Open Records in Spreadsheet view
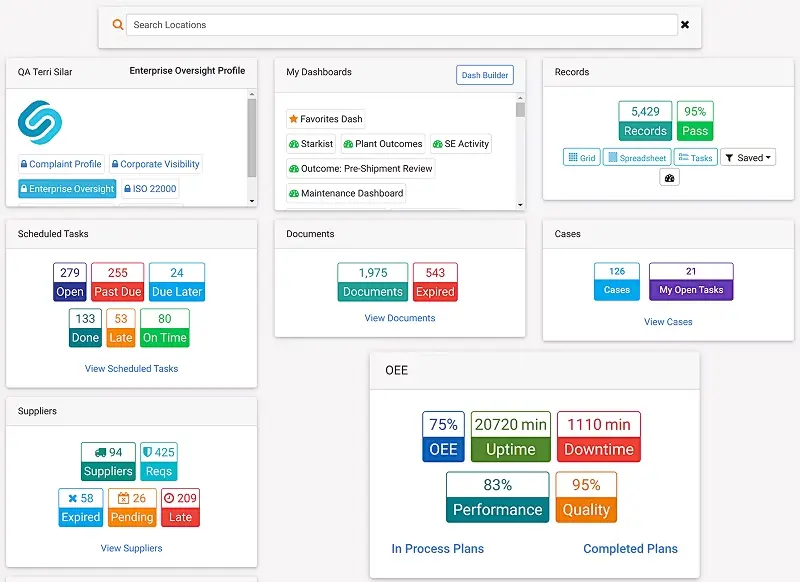This screenshot has width=800, height=582. pos(636,158)
